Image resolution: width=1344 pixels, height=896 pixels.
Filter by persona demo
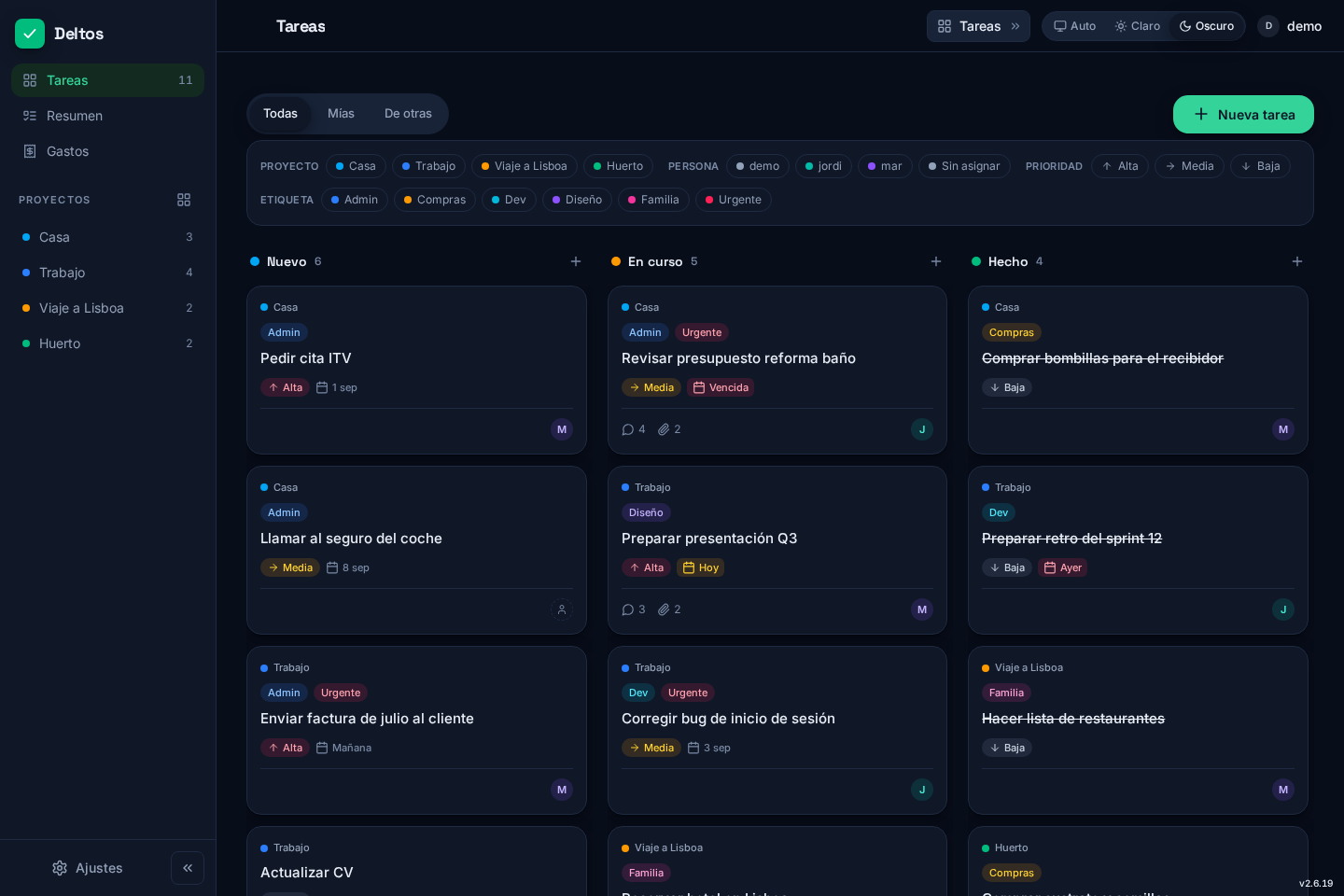pos(758,166)
